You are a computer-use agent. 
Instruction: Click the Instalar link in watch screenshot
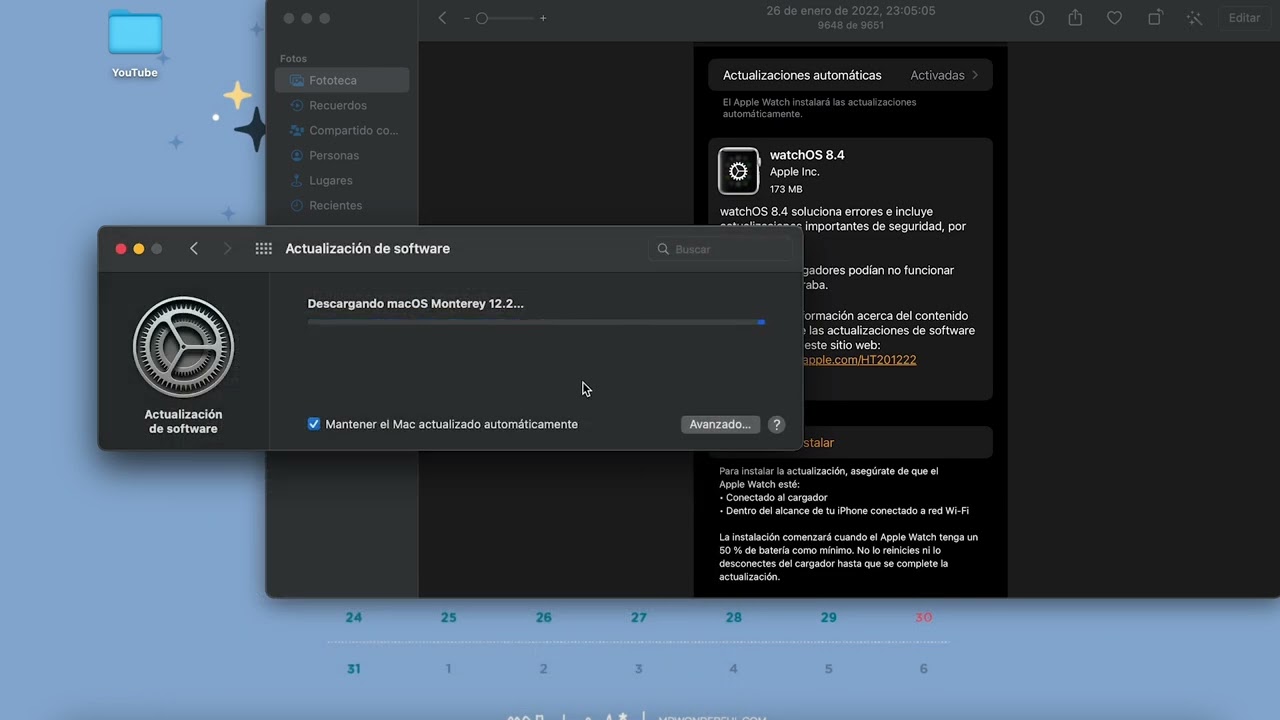[x=817, y=442]
